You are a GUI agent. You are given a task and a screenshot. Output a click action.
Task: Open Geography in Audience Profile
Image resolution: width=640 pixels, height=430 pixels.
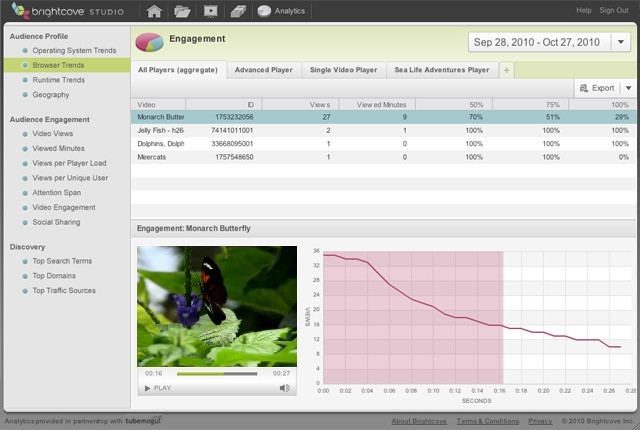51,95
